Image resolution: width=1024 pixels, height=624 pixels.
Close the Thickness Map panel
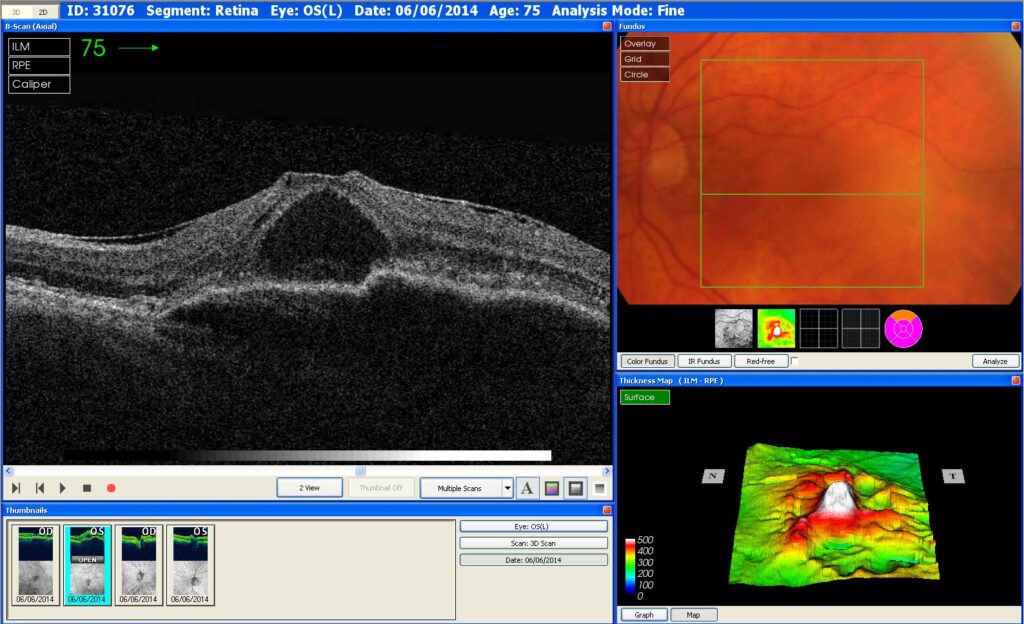coord(1016,380)
